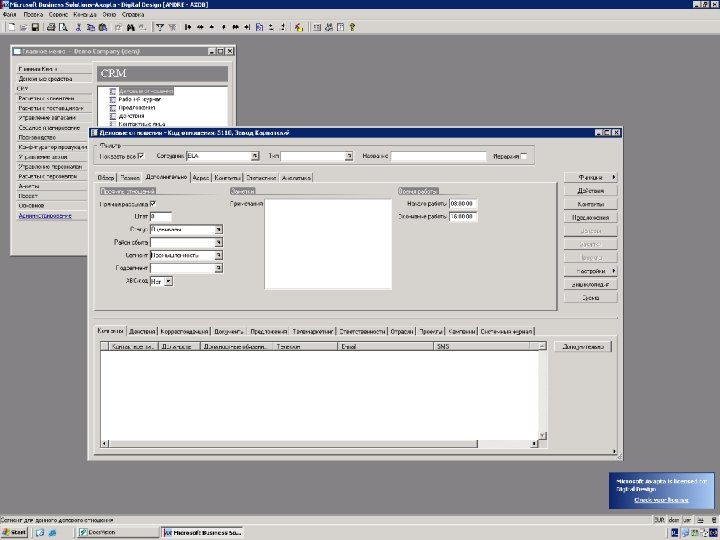
Task: Click the Cut scissors toolbar icon
Action: 79,28
